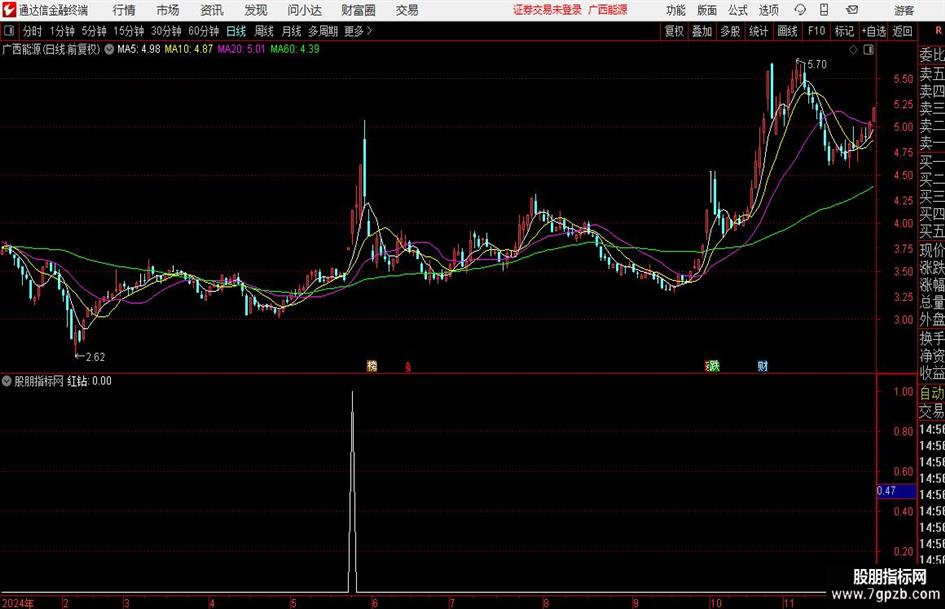Click the white spike peak in 红钻 indicator

pyautogui.click(x=353, y=393)
